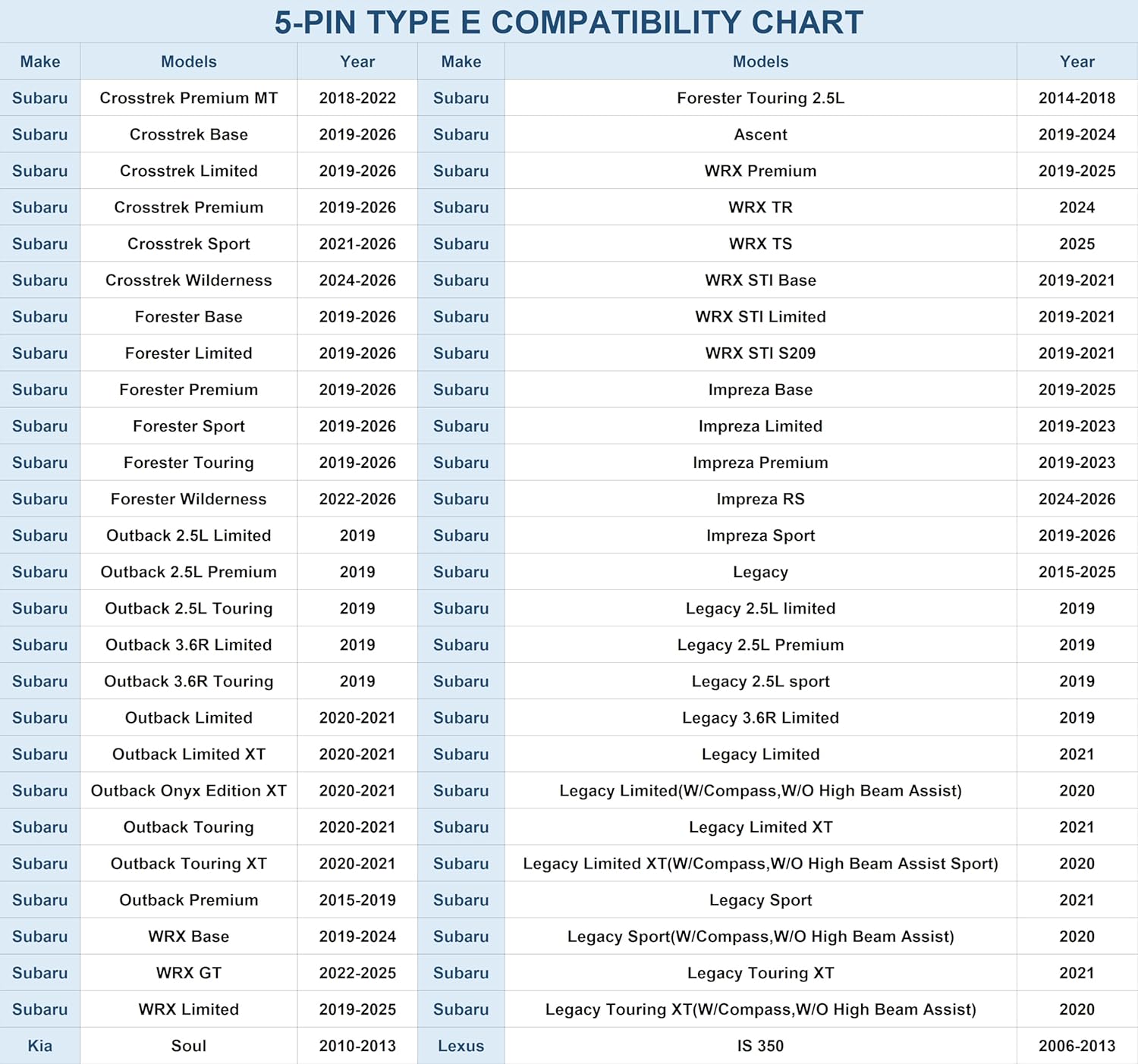Click the "Impreza Sport" model cell
Image resolution: width=1138 pixels, height=1064 pixels.
coord(761,535)
